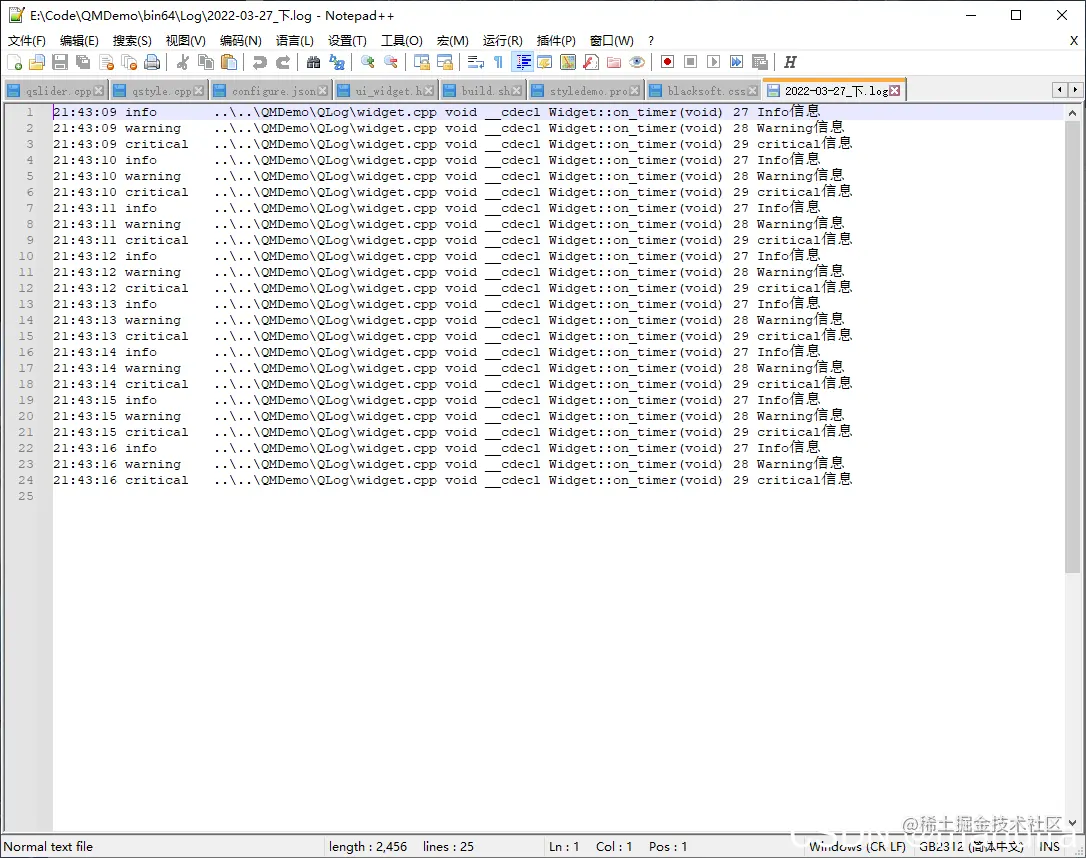Close the 2022-03-27_下.log tab
Viewport: 1086px width, 858px height.
click(x=895, y=91)
